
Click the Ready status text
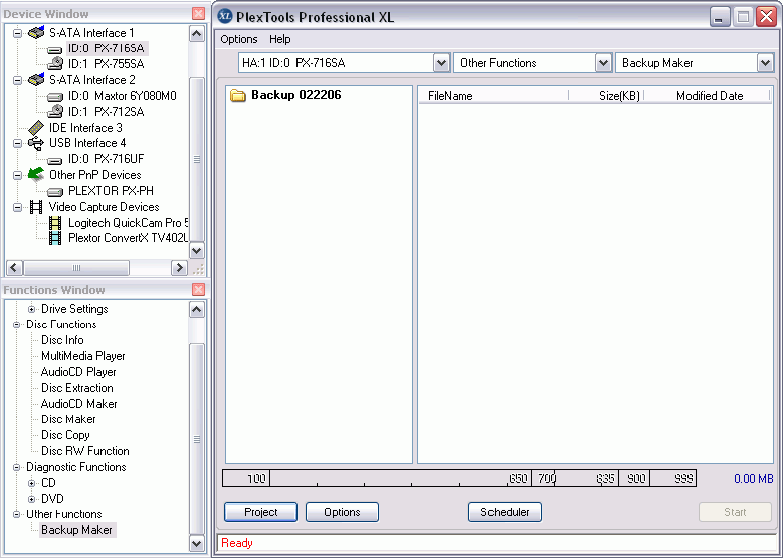coord(237,543)
